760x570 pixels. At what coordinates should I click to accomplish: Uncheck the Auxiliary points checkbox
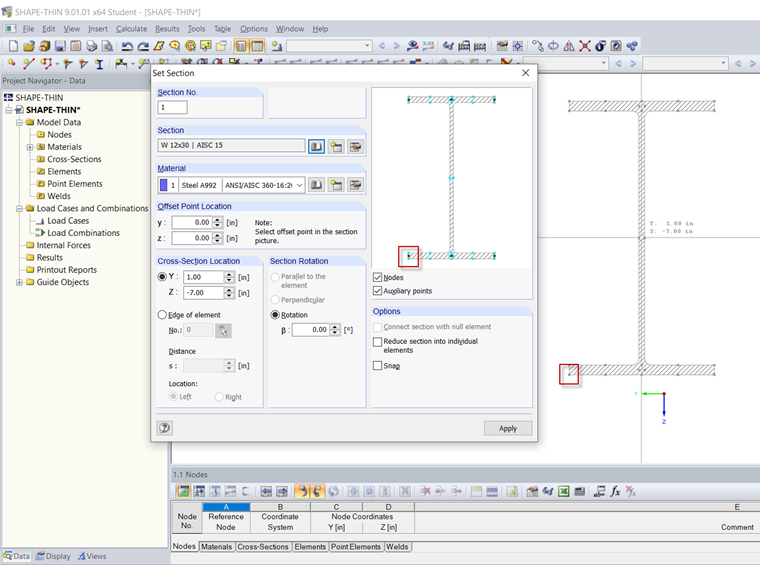(x=378, y=291)
